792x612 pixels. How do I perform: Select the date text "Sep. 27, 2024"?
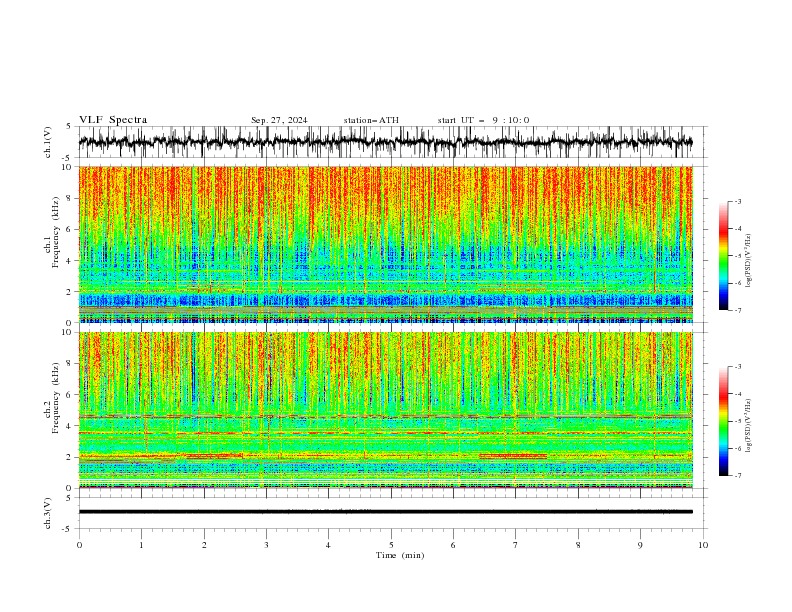pyautogui.click(x=279, y=120)
